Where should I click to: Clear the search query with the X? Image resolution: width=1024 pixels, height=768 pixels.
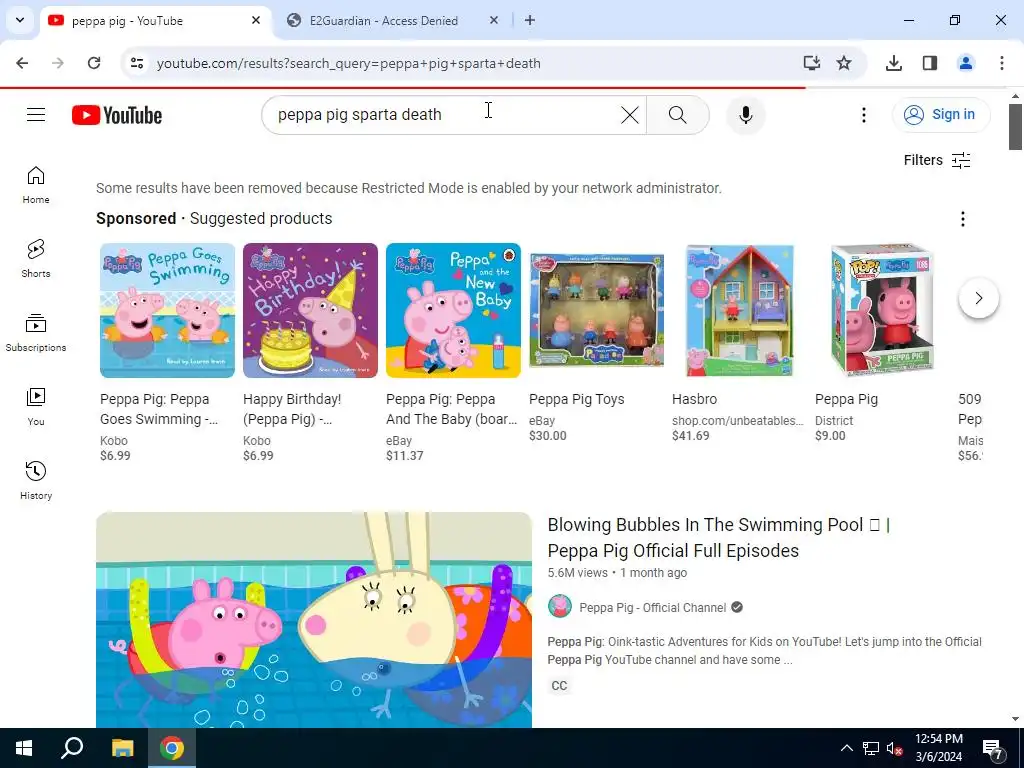630,115
